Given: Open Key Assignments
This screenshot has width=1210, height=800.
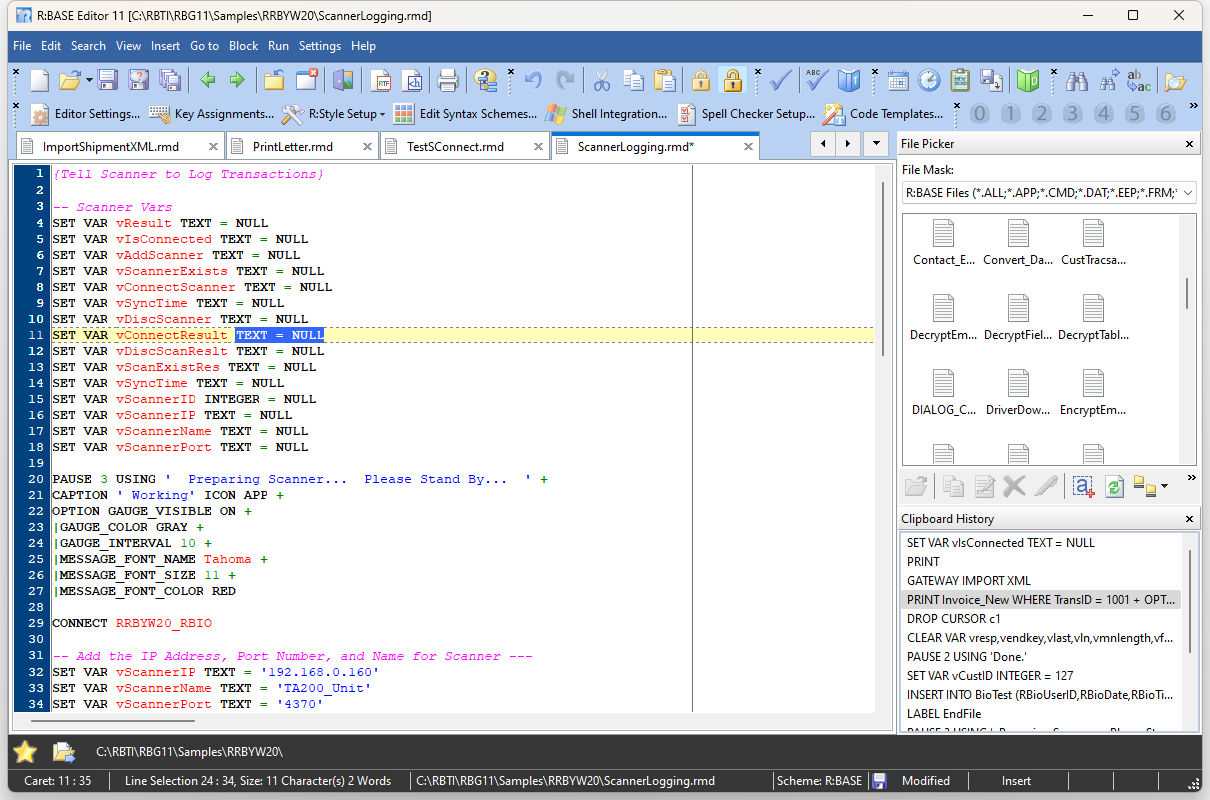Looking at the screenshot, I should (211, 114).
